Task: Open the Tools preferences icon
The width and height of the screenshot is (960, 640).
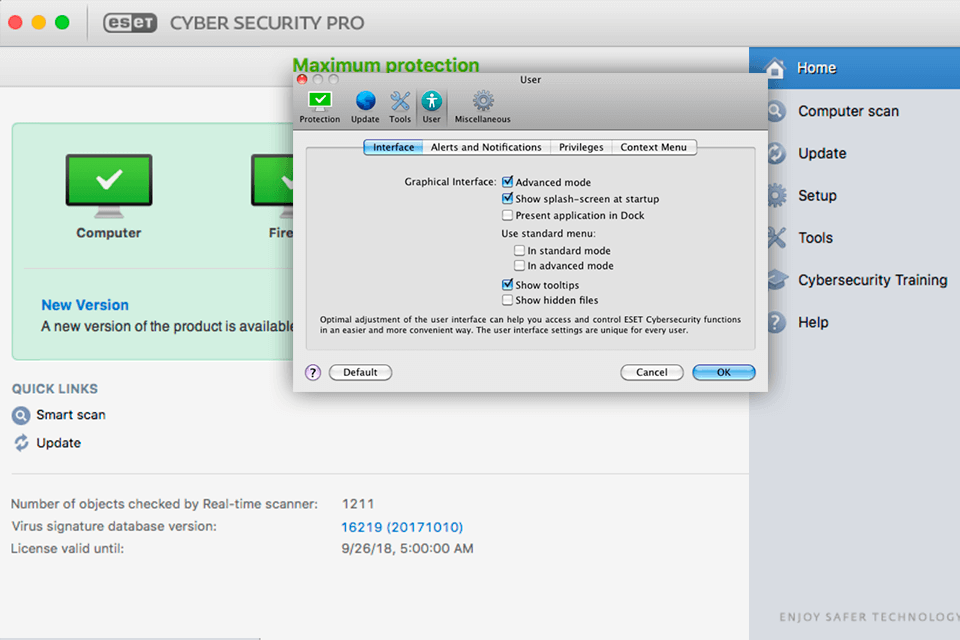Action: (x=400, y=102)
